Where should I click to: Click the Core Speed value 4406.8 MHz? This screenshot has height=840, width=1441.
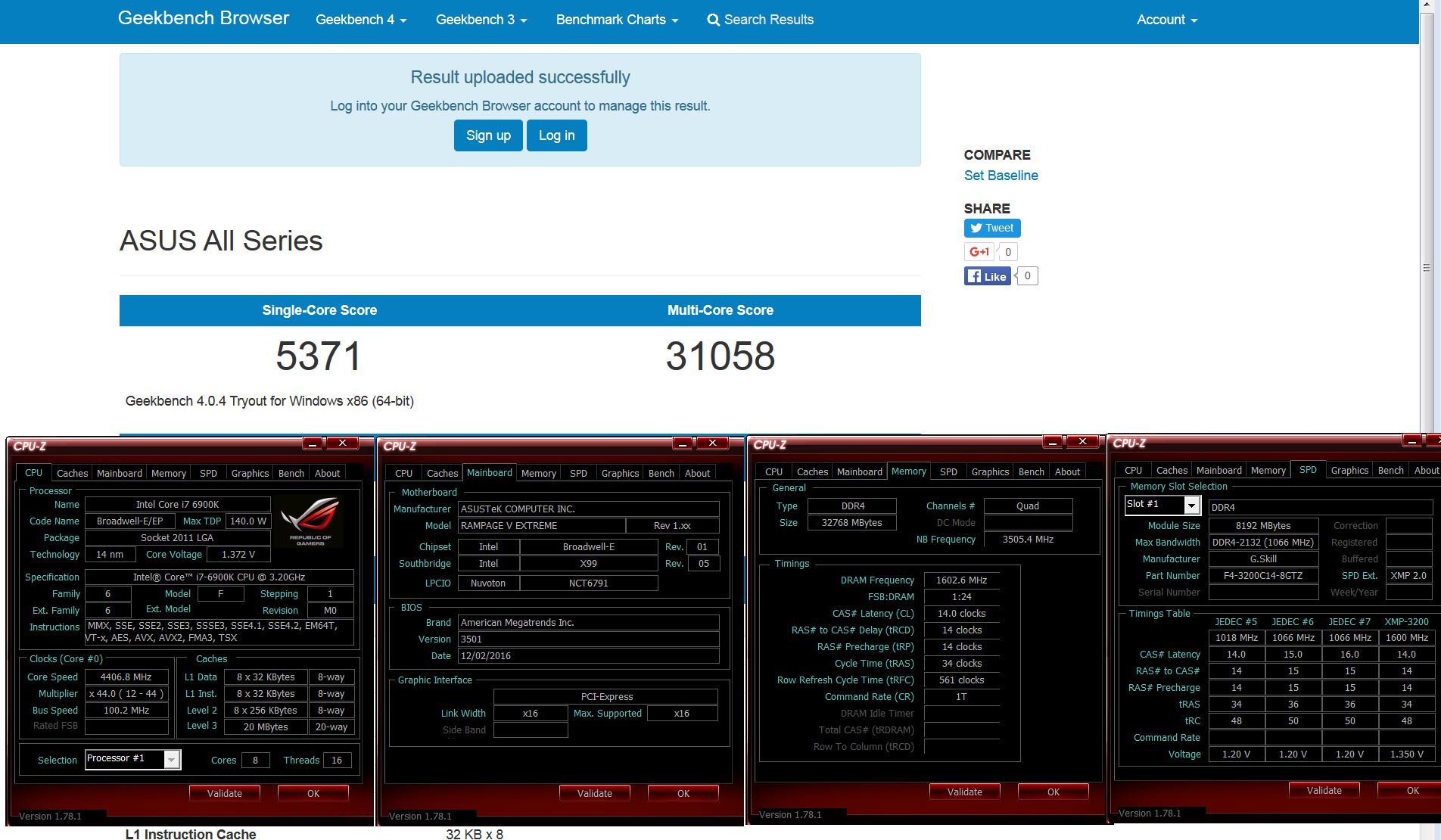126,677
